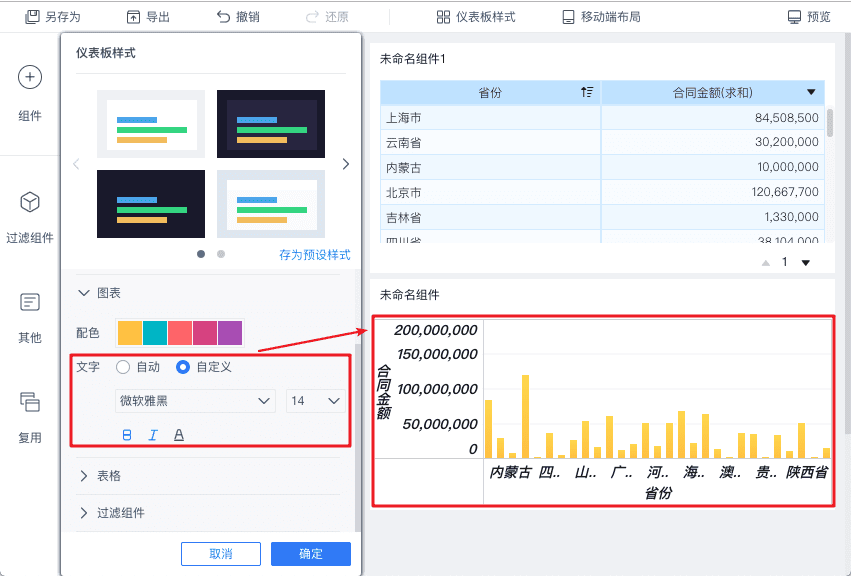
Task: Click the 还原 redo arrow icon
Action: (312, 17)
